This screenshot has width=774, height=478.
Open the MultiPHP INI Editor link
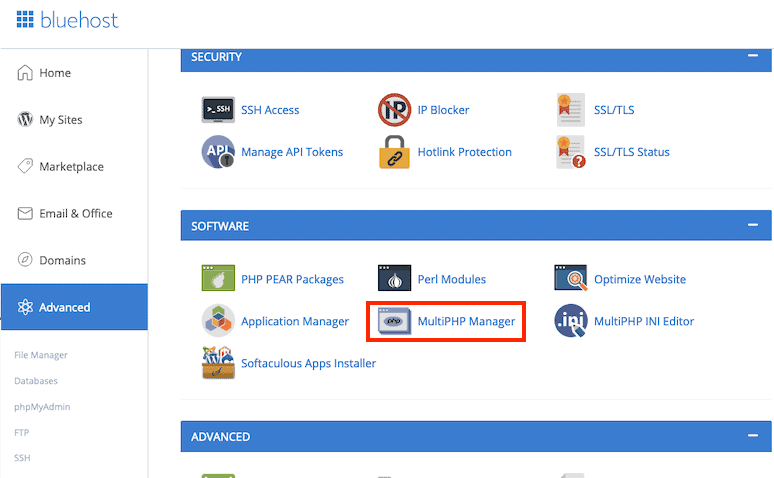(644, 321)
